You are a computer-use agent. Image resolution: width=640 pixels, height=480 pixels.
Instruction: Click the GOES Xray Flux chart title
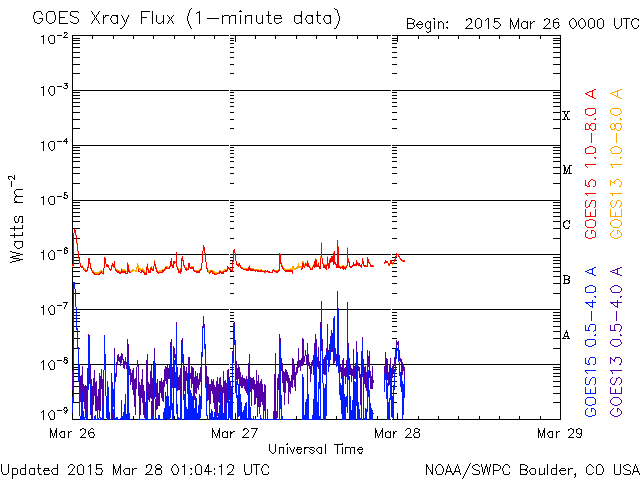pos(186,19)
